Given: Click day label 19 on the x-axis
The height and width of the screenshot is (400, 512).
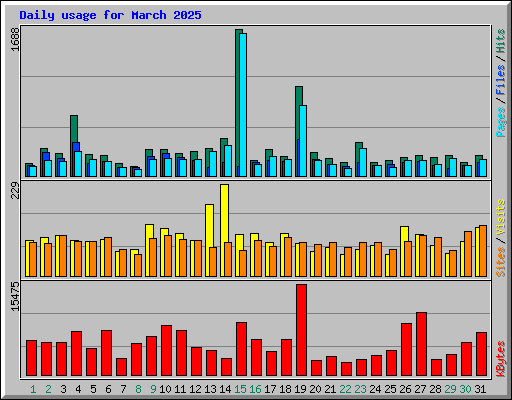Looking at the screenshot, I should click(x=300, y=389).
